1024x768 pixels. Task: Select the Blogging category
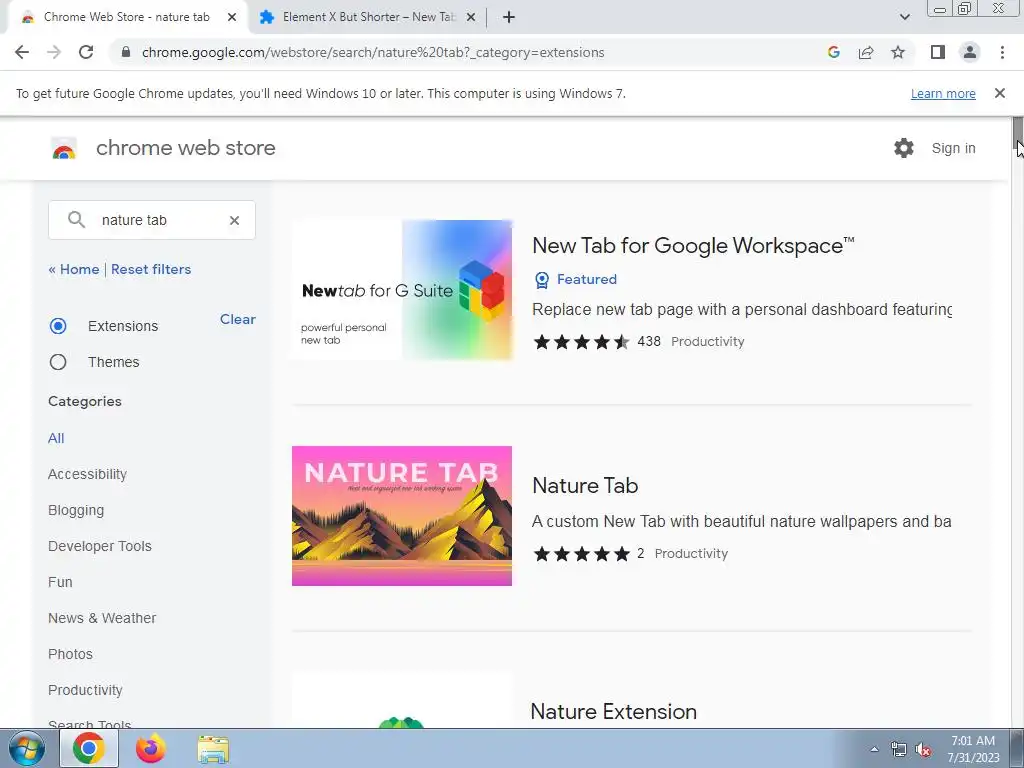76,510
